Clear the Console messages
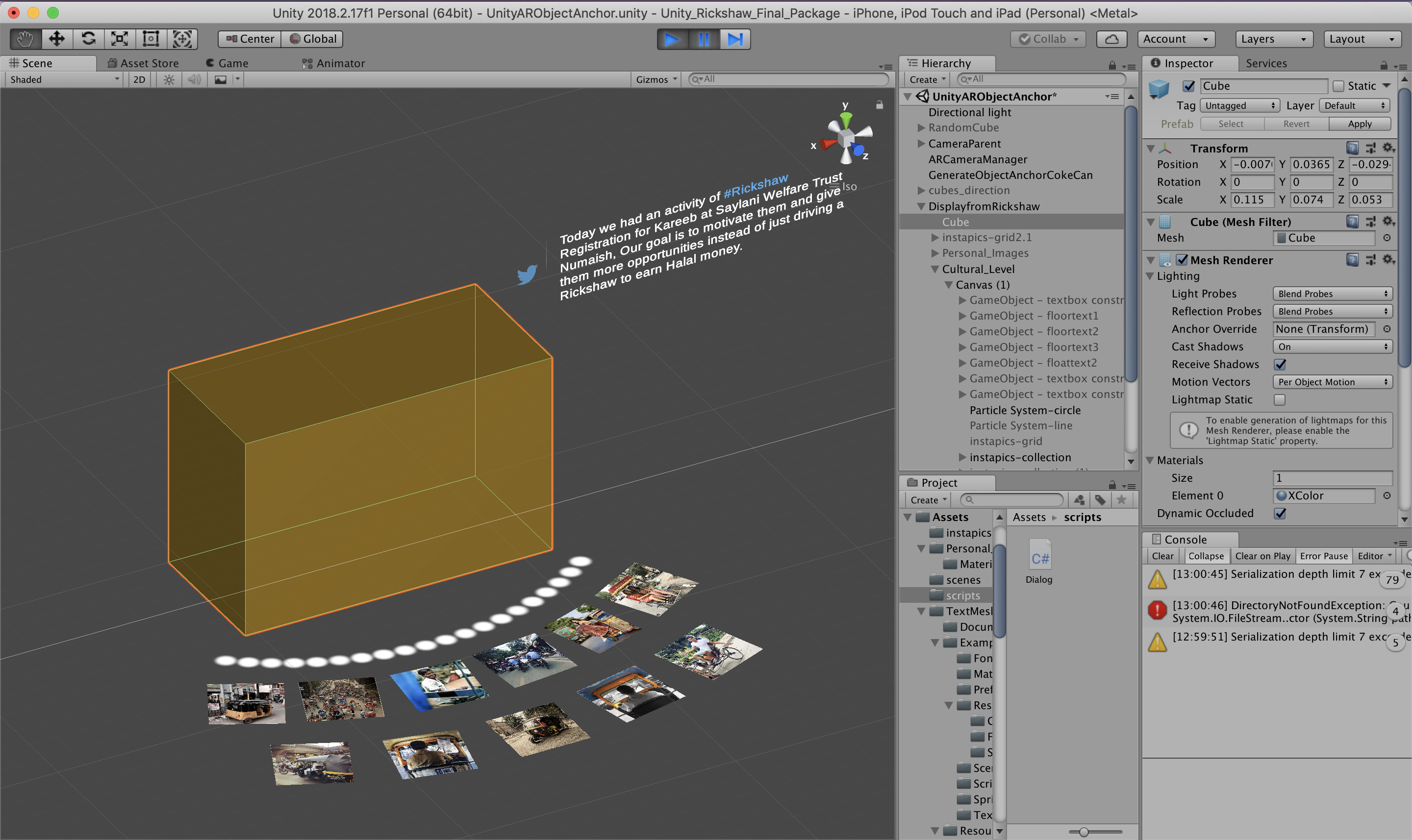1412x840 pixels. coord(1163,556)
